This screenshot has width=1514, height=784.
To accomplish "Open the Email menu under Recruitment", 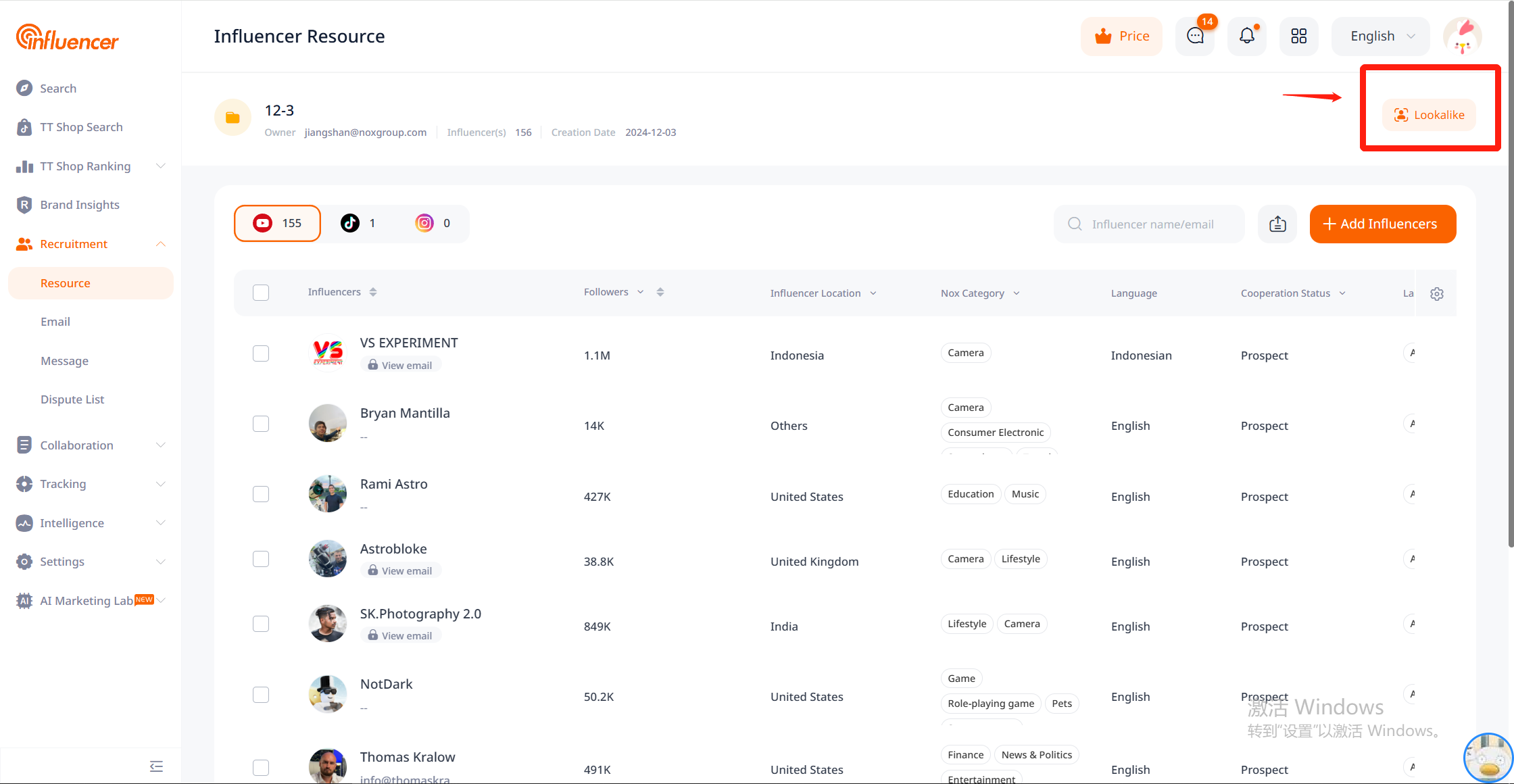I will (x=55, y=322).
